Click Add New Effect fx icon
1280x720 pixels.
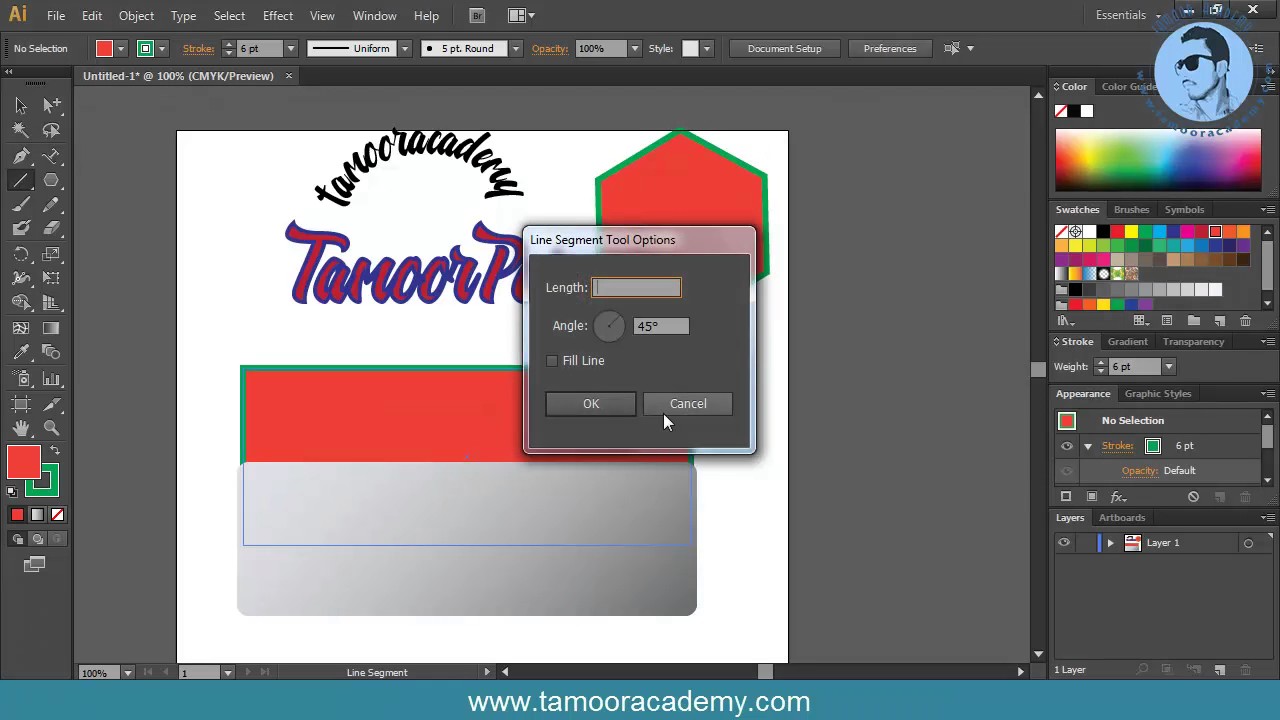(x=1118, y=497)
